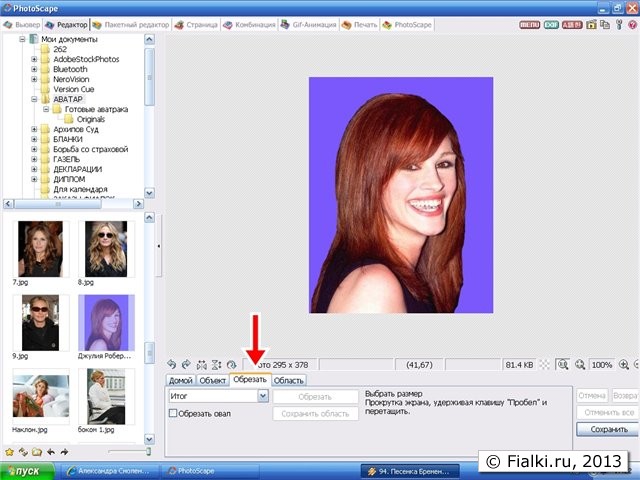Flip the image vertically
640x480 pixels.
pos(216,365)
